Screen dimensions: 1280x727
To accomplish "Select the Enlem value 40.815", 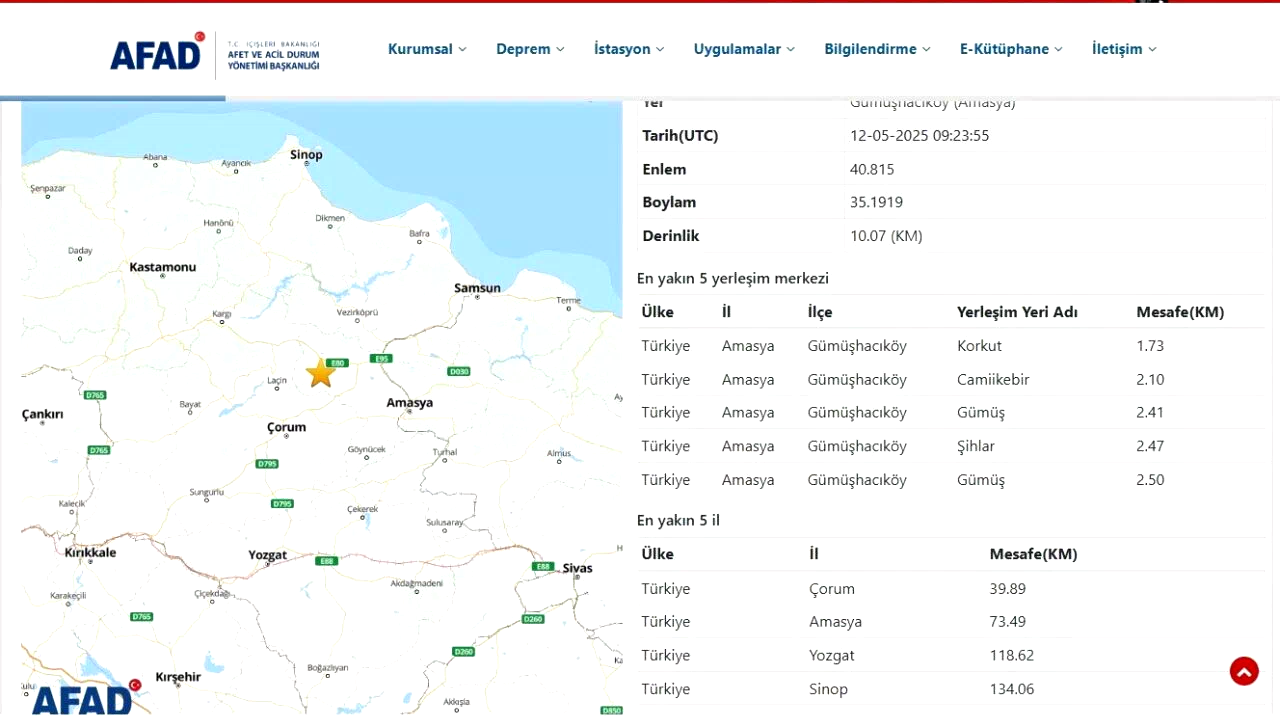I will (872, 169).
